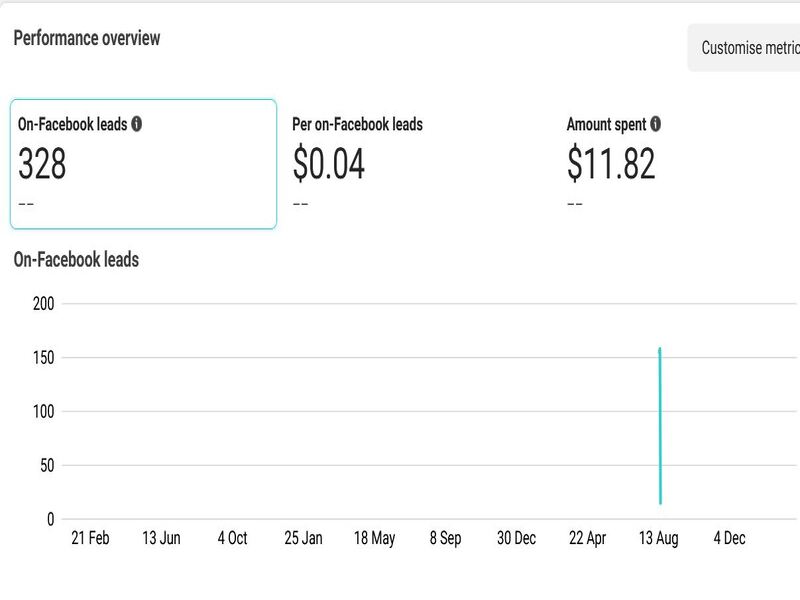Click the 22 Apr axis date label
Image resolution: width=800 pixels, height=600 pixels.
(x=588, y=538)
